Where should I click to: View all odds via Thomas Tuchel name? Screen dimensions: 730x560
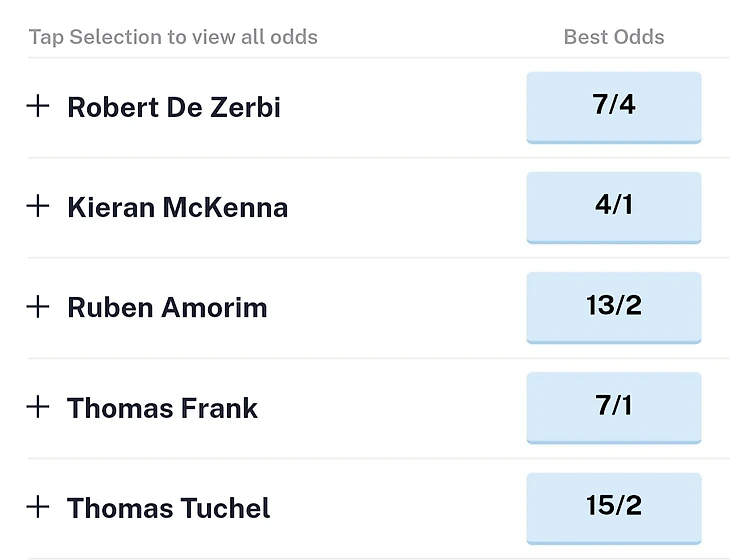coord(168,508)
